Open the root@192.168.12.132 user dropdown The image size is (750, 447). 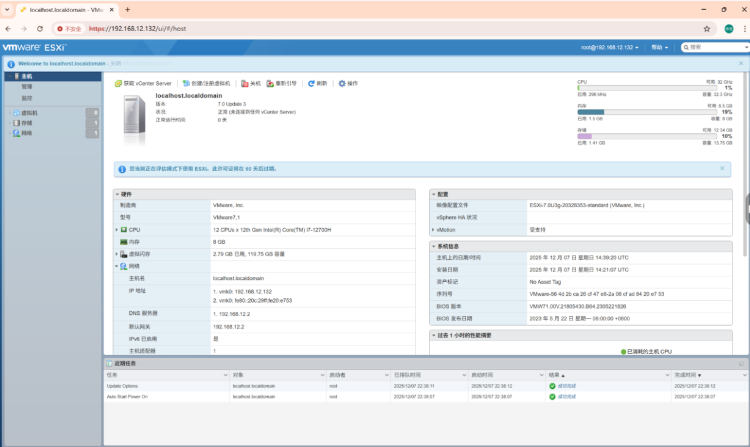609,47
